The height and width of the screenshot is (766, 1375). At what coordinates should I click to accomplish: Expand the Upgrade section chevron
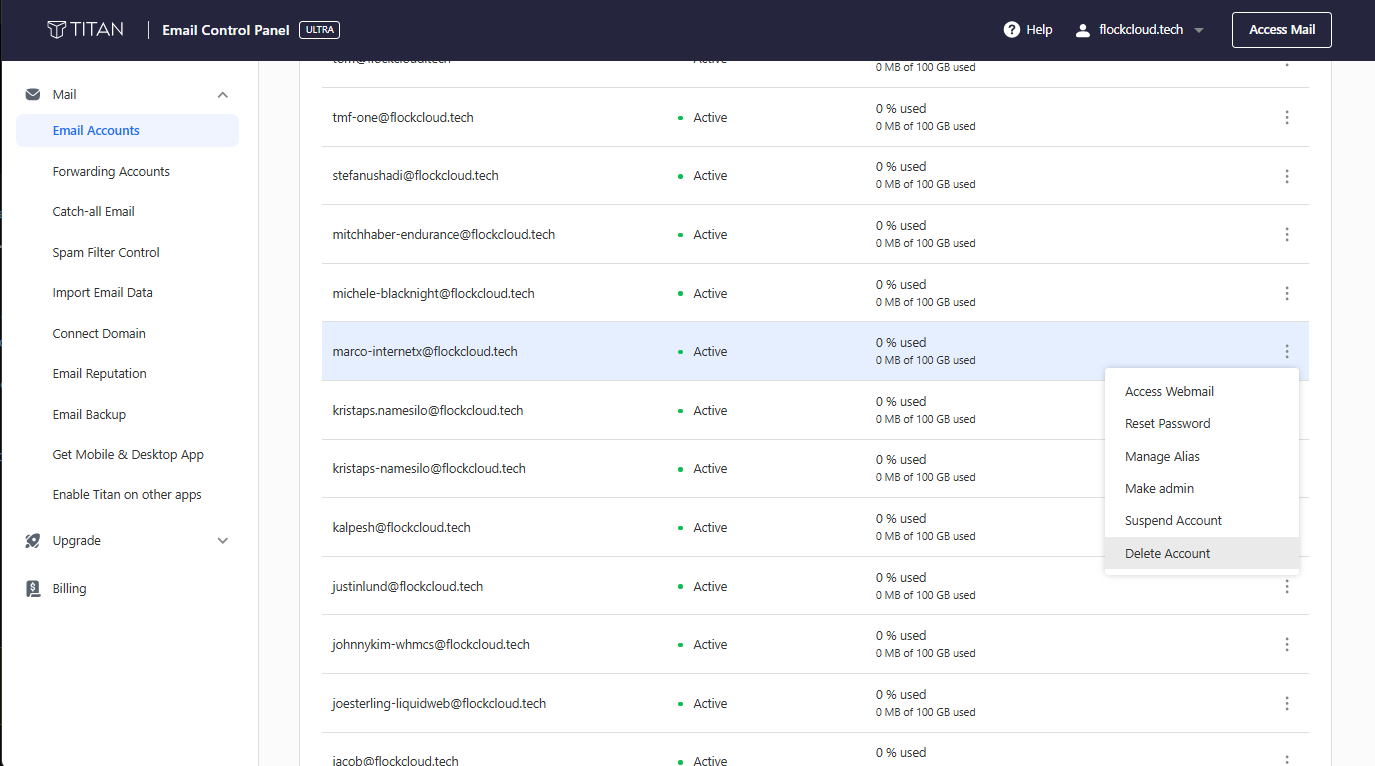[x=223, y=540]
